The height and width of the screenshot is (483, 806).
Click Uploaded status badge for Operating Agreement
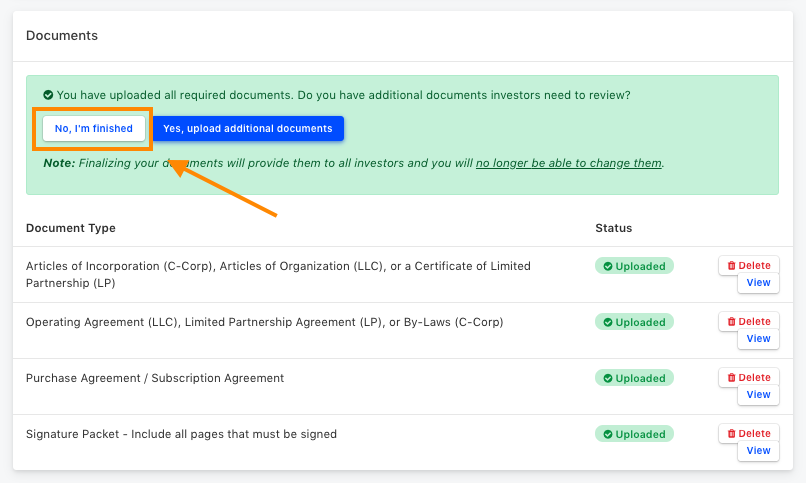[x=634, y=322]
